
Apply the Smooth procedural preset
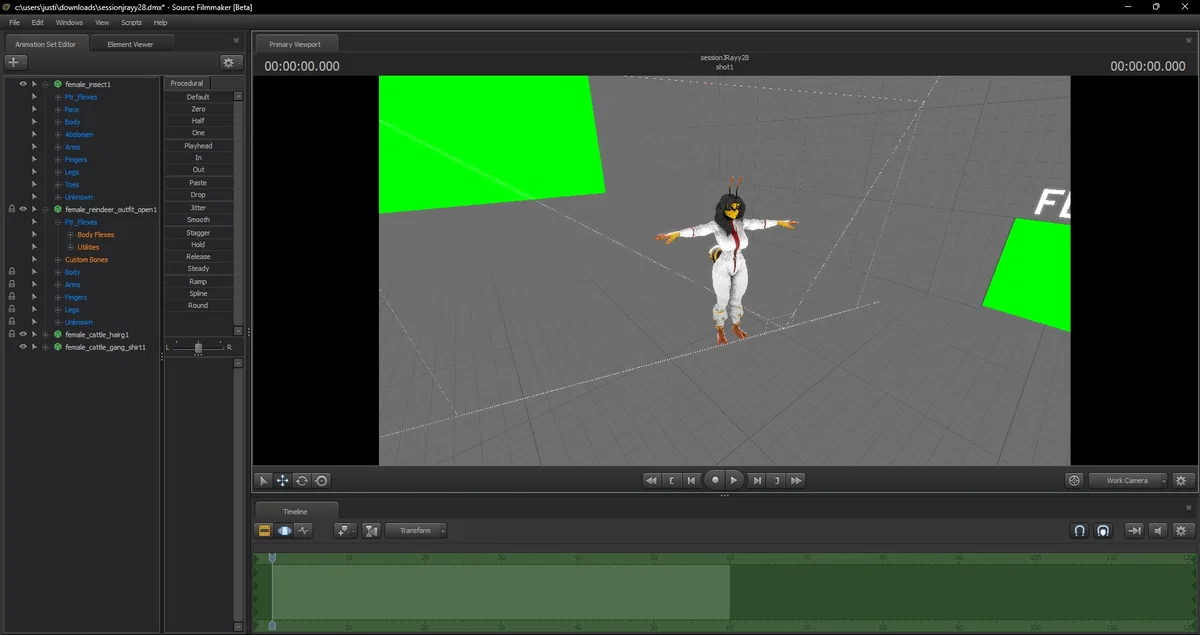pos(198,220)
